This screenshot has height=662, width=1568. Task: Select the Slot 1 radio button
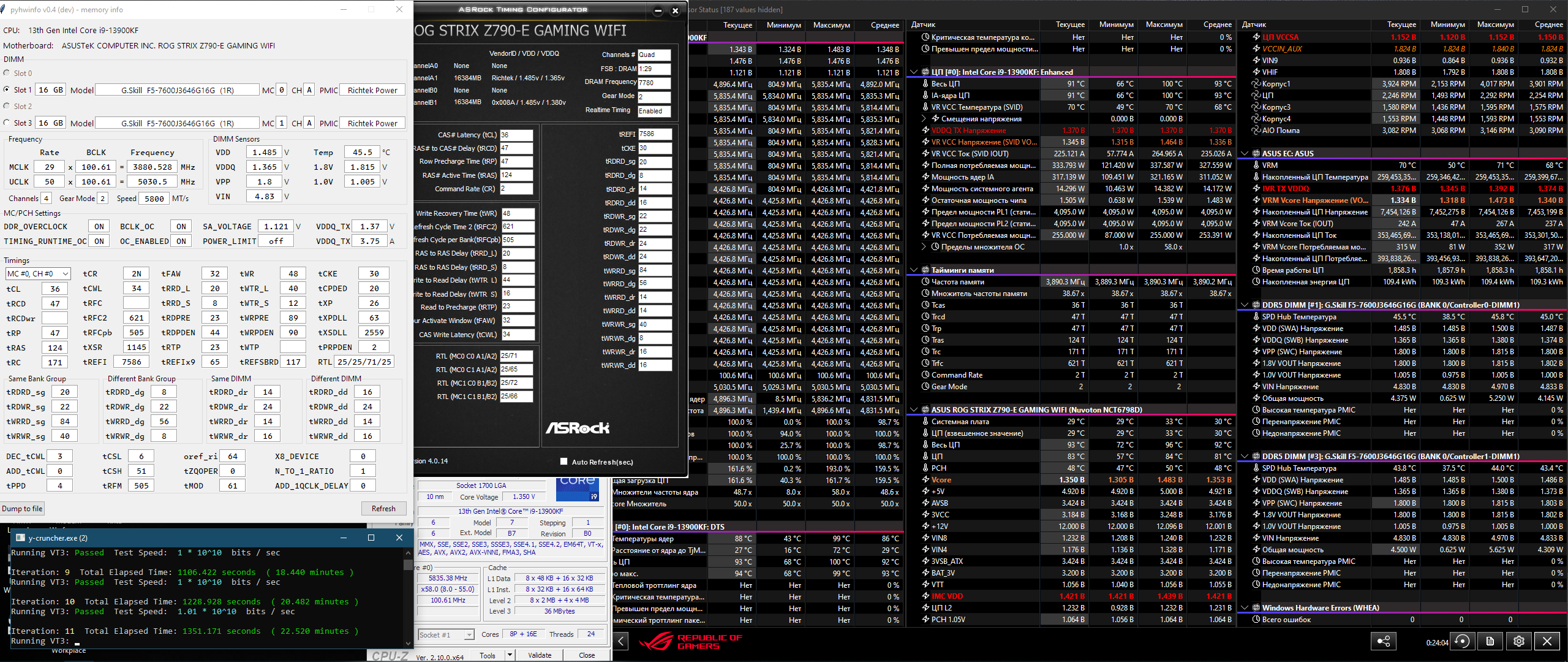(x=7, y=89)
